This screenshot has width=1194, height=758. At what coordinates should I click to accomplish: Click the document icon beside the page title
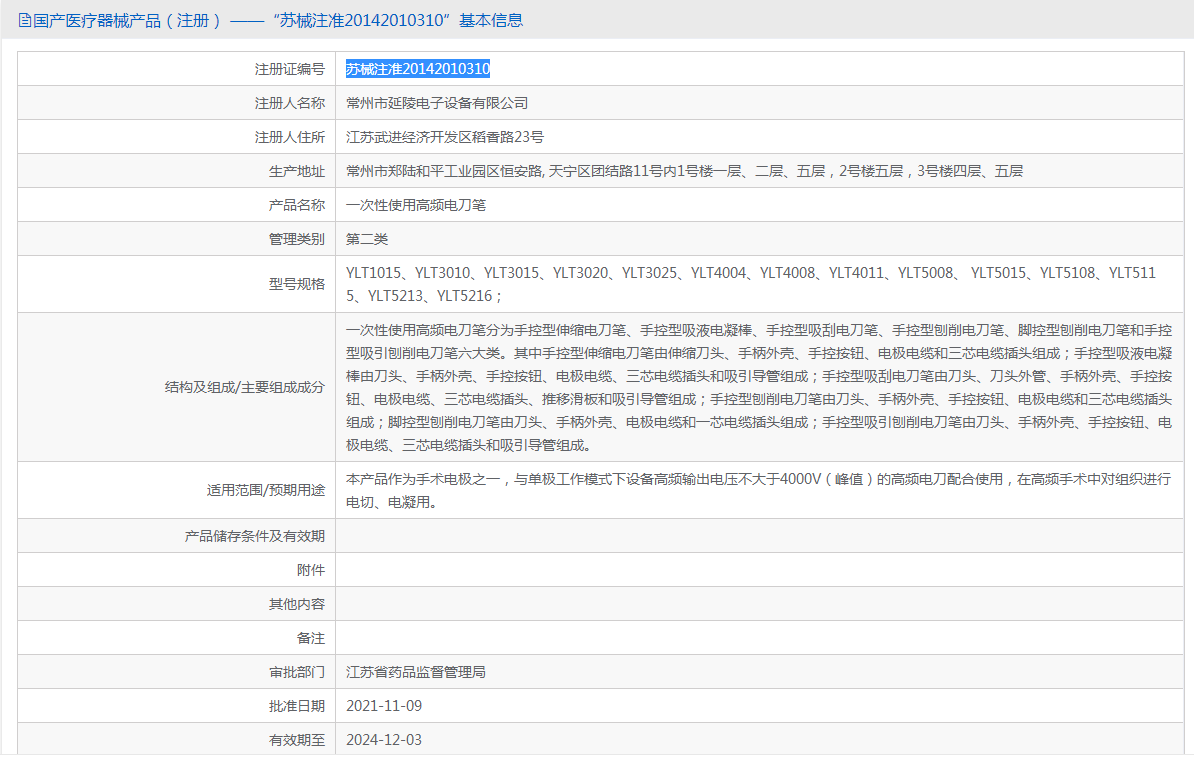coord(25,20)
